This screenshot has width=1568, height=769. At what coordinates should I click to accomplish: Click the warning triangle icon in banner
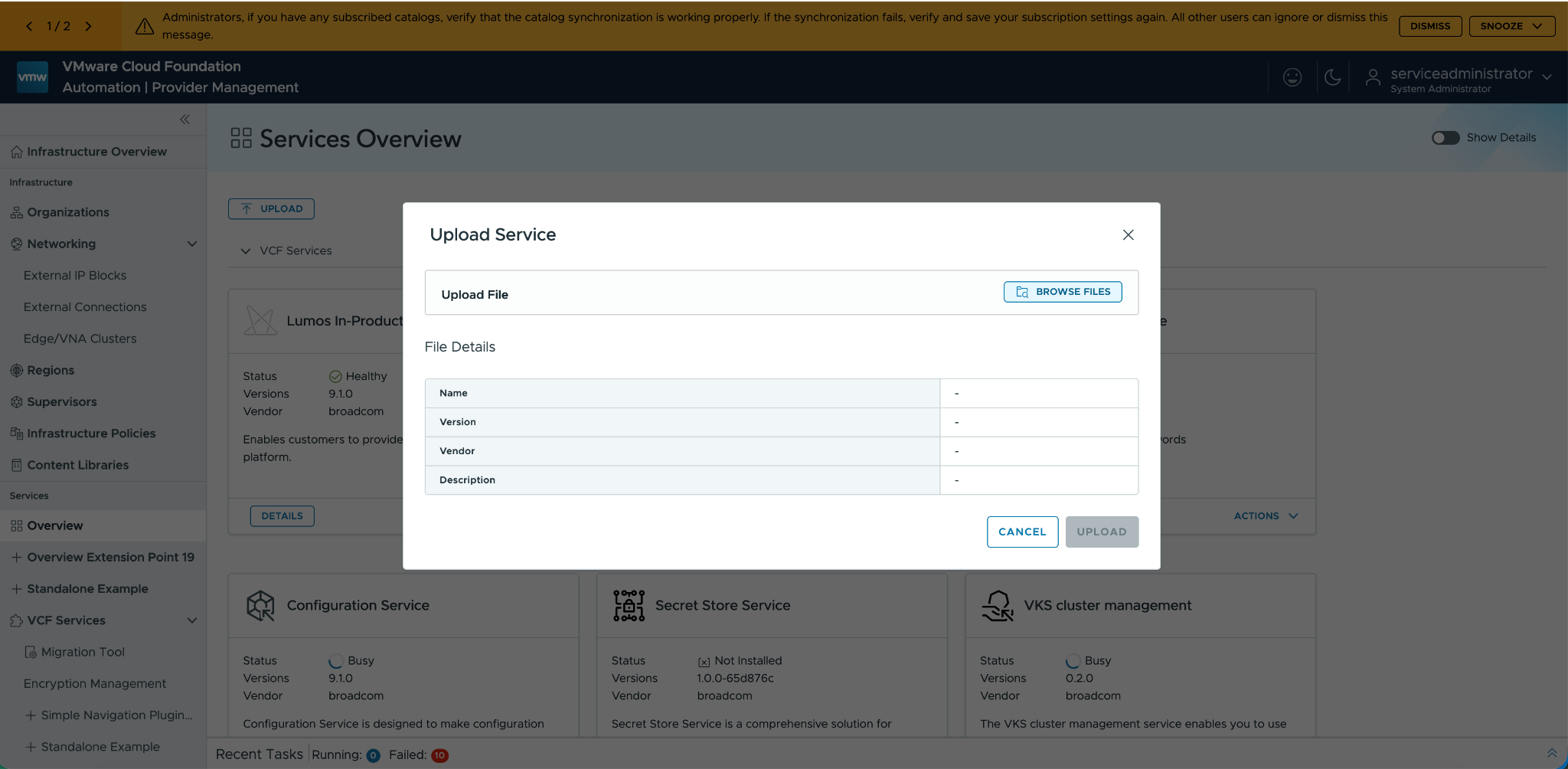click(x=144, y=26)
